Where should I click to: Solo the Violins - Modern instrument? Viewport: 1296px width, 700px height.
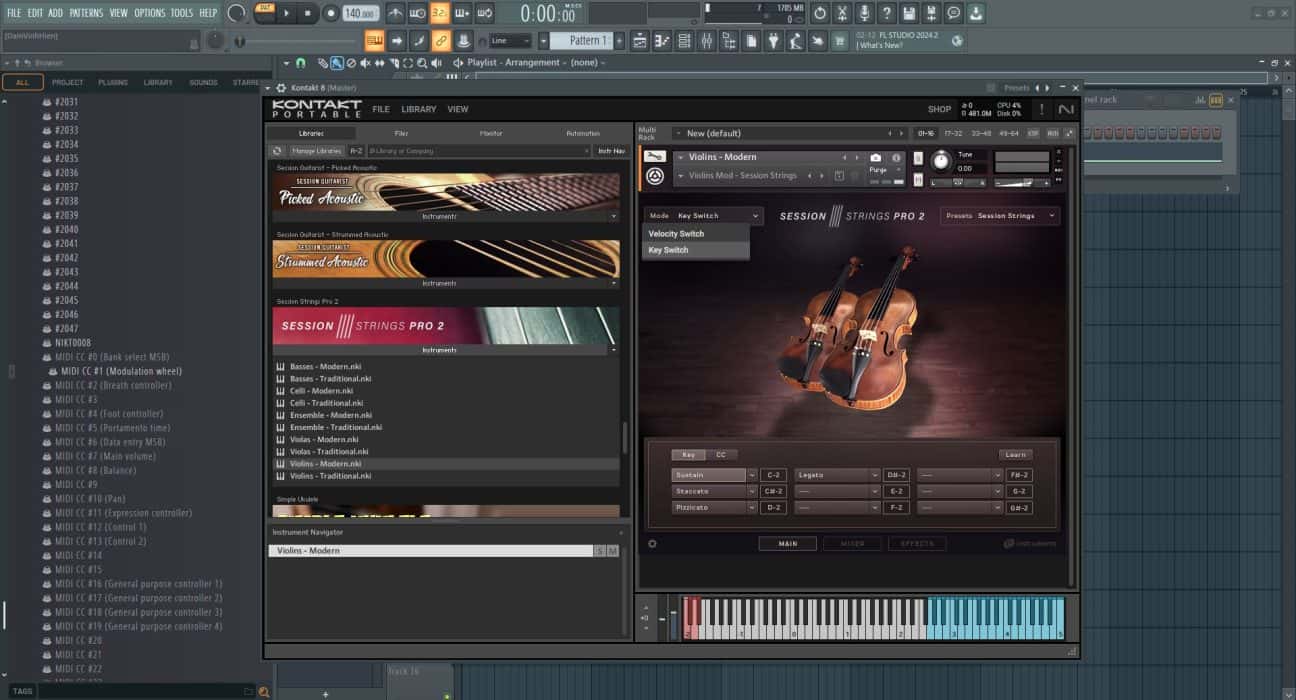(600, 551)
